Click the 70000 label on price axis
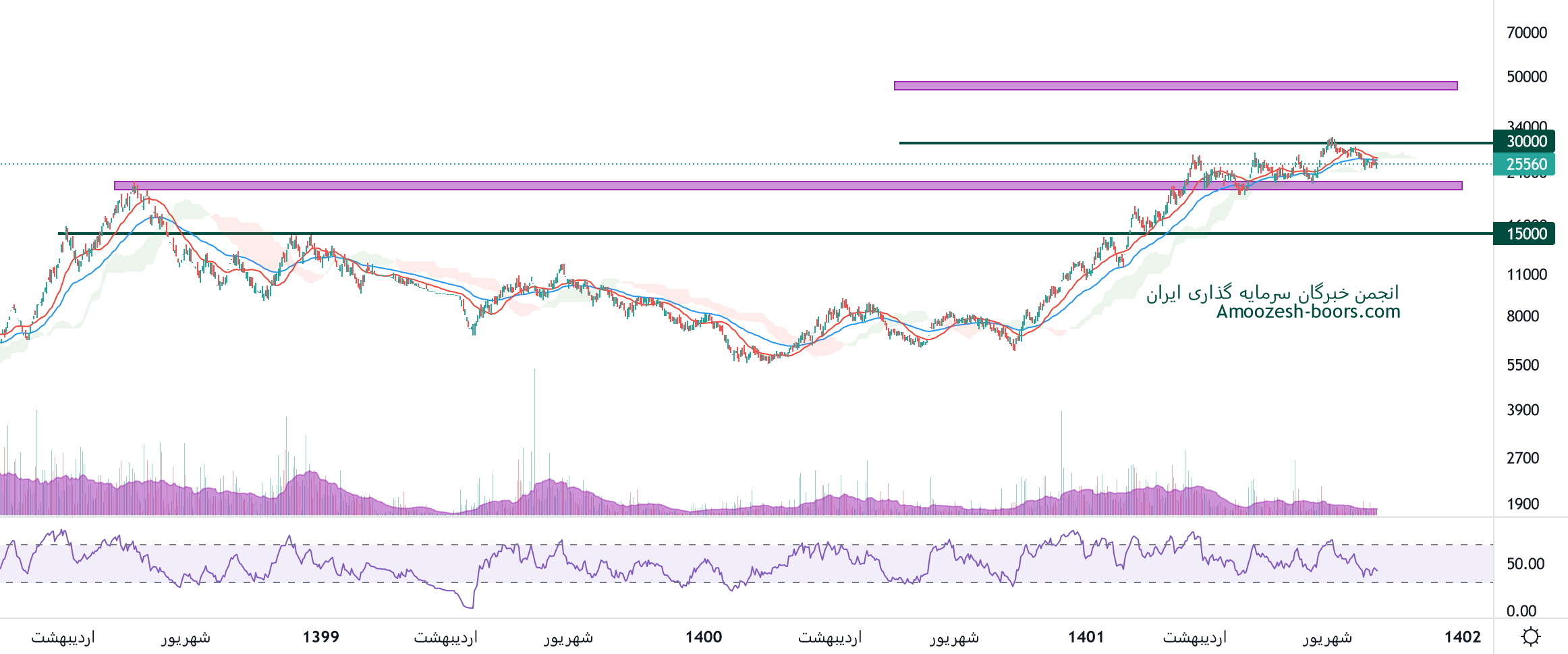This screenshot has width=1568, height=654. tap(1526, 32)
